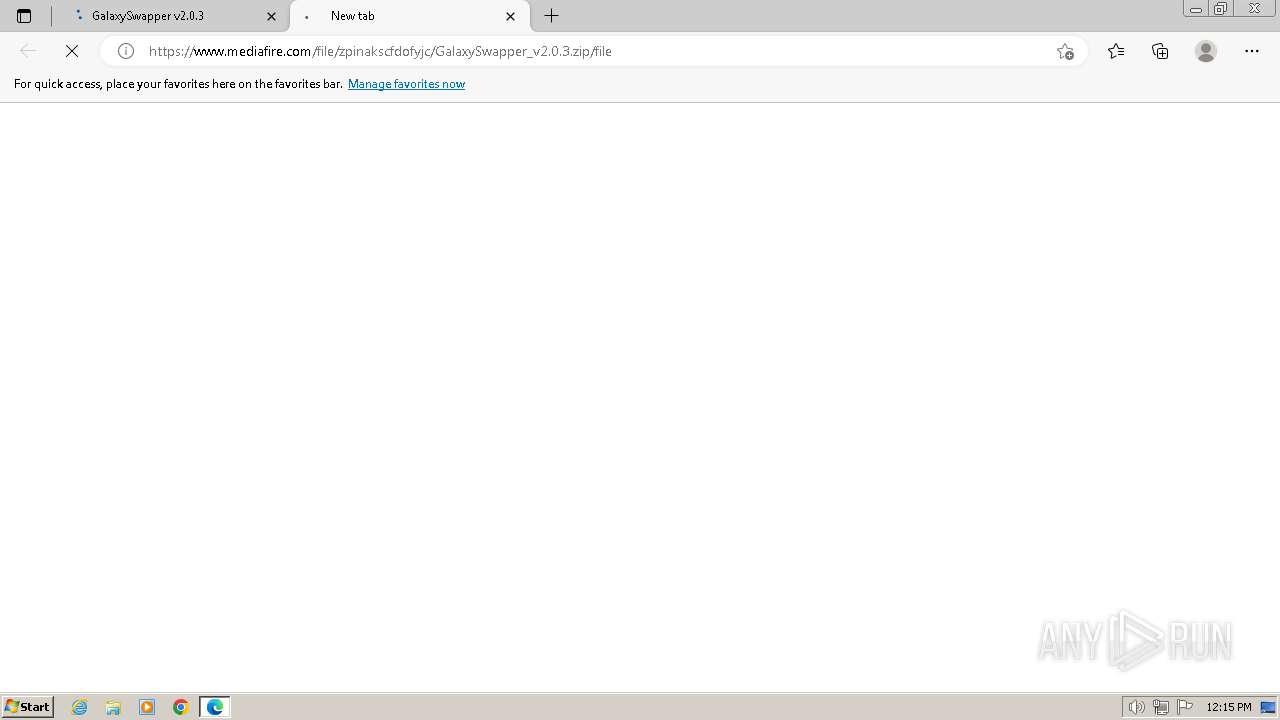Open a new browser tab with plus button
Screen dimensions: 1280x720
(x=551, y=16)
